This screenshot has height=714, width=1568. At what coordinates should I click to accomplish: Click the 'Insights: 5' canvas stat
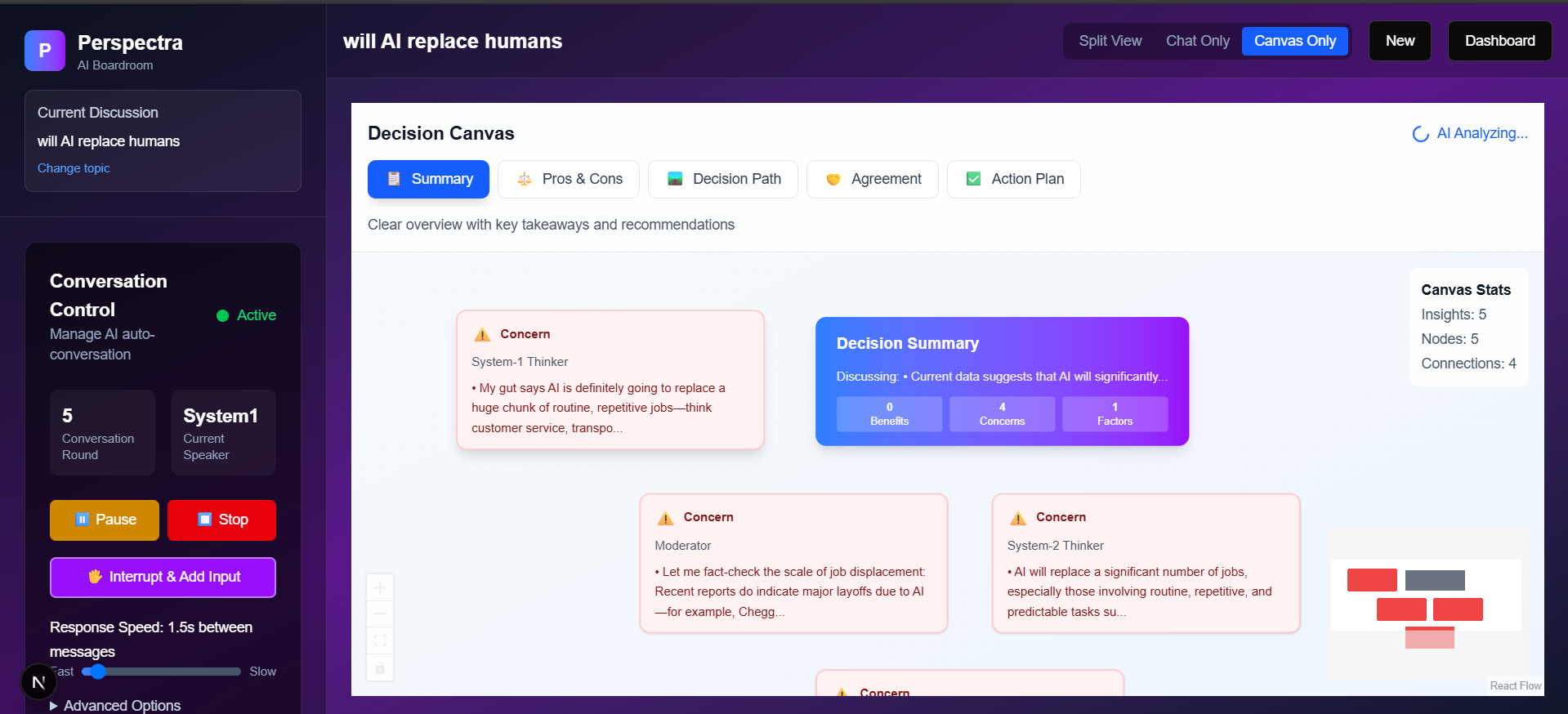coord(1454,315)
